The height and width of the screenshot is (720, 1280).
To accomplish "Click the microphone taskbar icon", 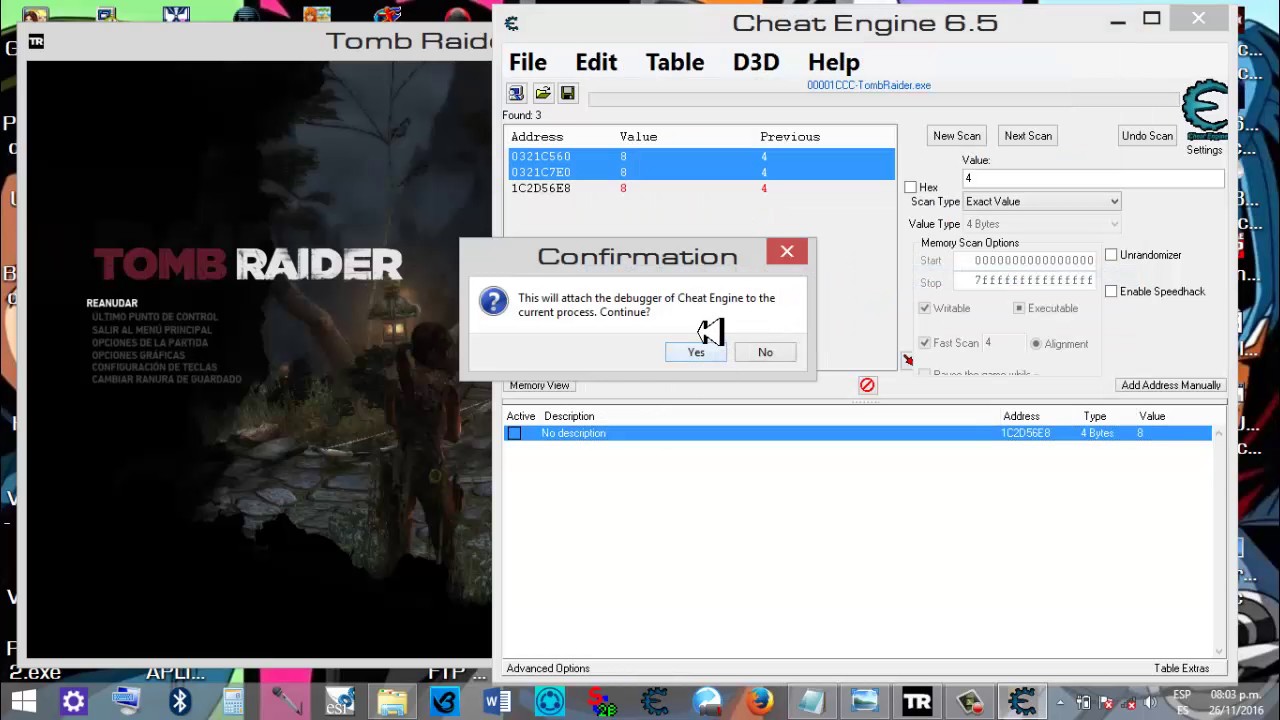I will point(286,701).
